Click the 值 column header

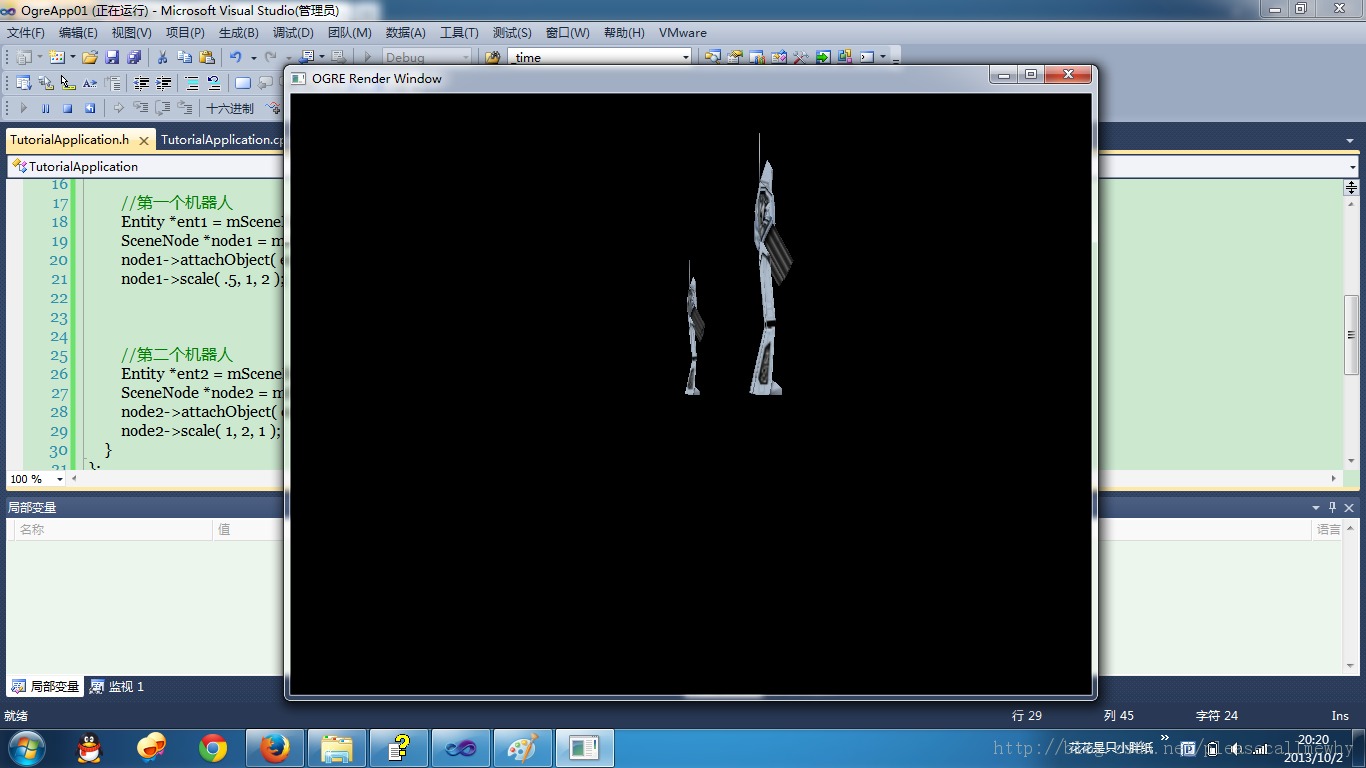[250, 529]
